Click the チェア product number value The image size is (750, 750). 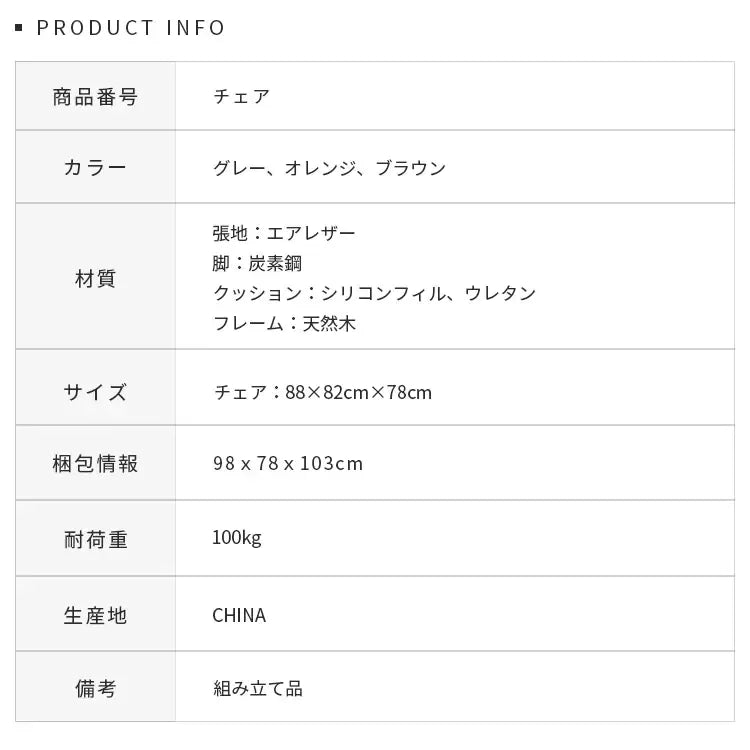click(x=241, y=97)
